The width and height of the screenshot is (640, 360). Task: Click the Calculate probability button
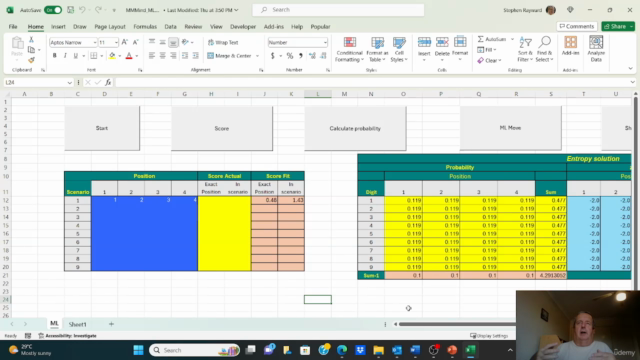[355, 129]
